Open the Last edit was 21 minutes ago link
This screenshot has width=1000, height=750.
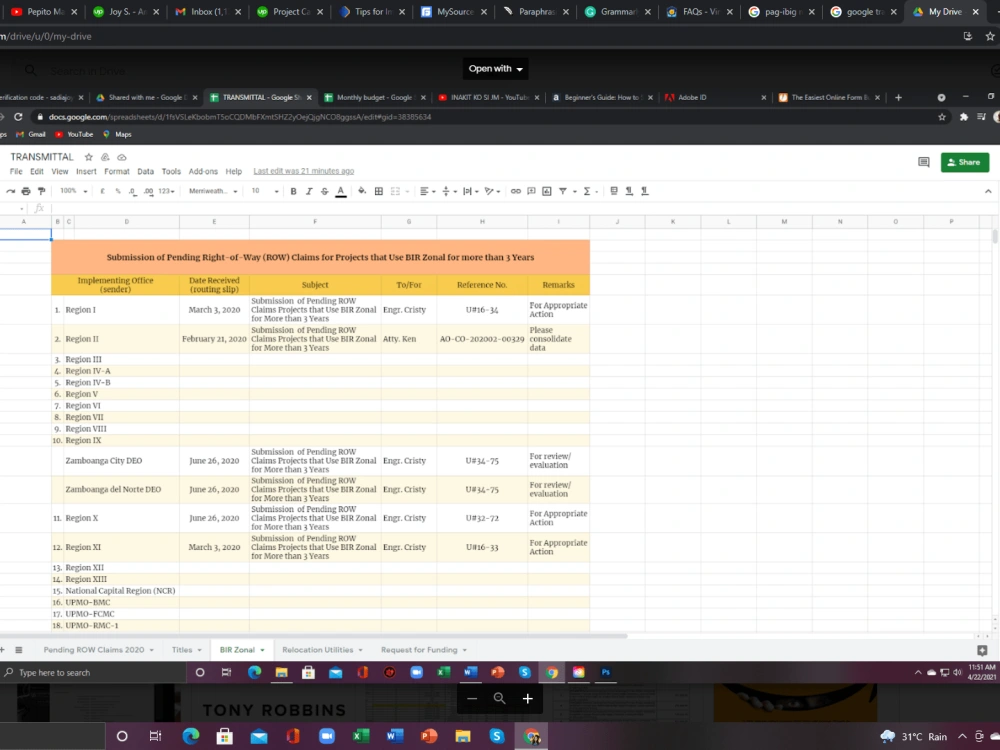[x=304, y=172]
